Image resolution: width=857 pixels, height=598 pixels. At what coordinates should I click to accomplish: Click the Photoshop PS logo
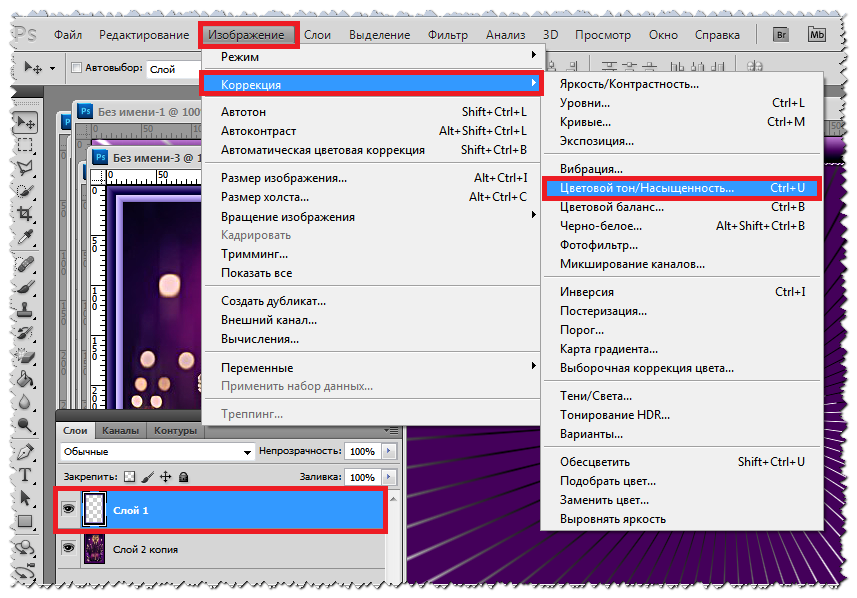coord(25,35)
